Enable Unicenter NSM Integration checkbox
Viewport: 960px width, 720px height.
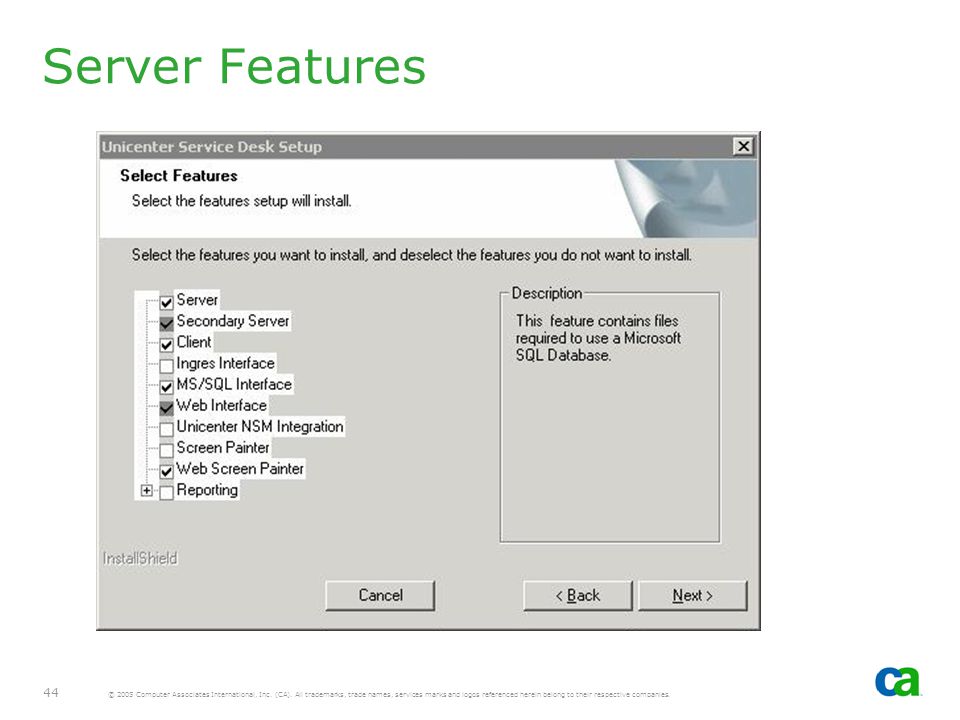(167, 429)
